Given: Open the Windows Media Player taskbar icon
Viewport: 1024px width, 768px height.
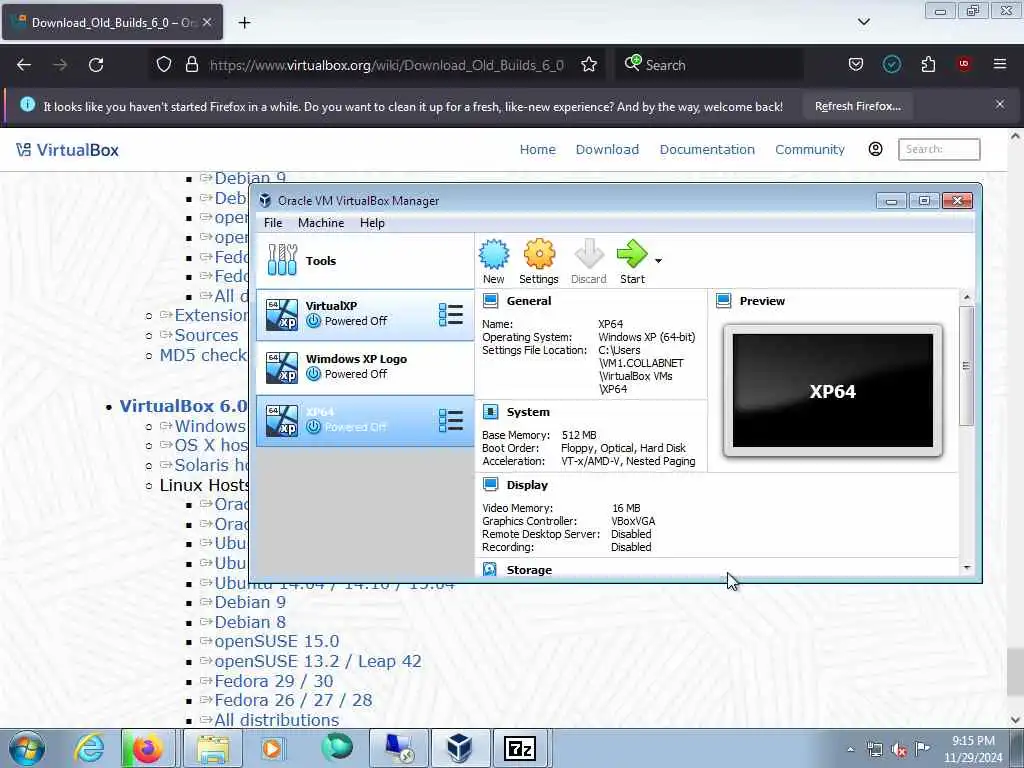Looking at the screenshot, I should (x=272, y=748).
